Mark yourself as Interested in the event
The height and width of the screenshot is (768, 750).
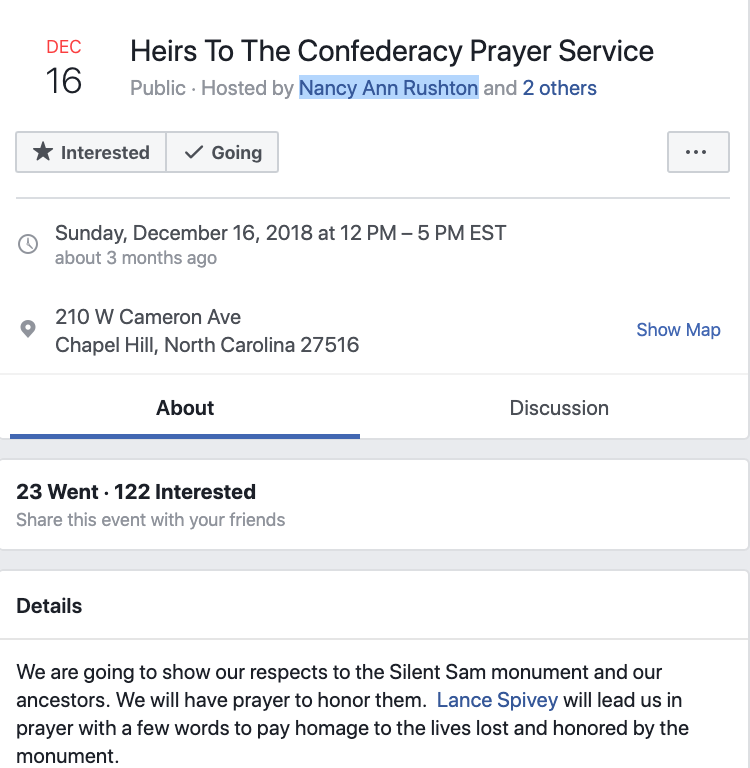(91, 152)
